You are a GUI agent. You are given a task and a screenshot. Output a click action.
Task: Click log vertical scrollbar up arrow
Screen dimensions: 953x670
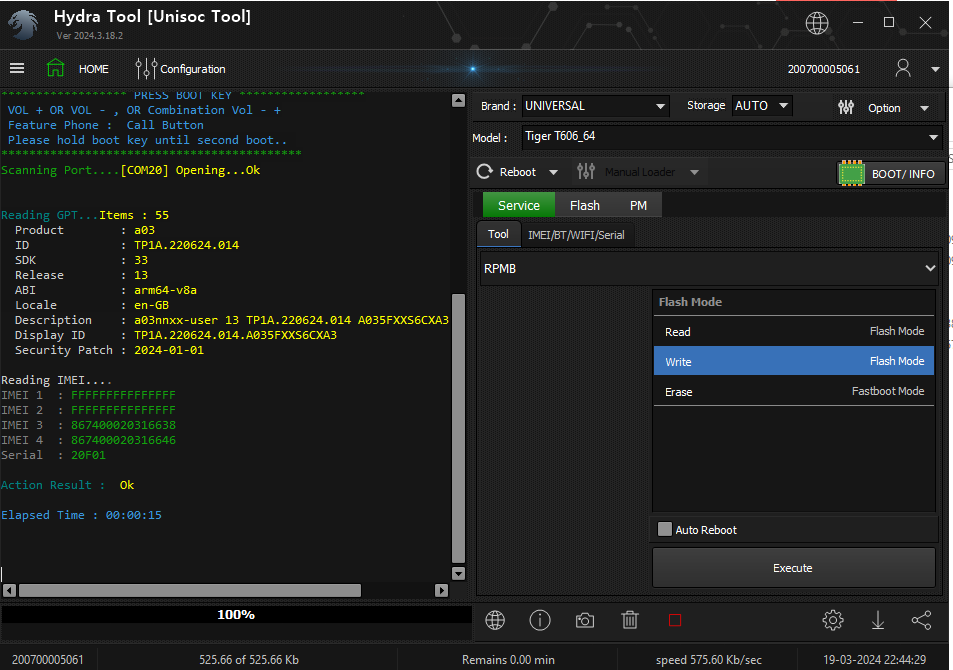(458, 100)
